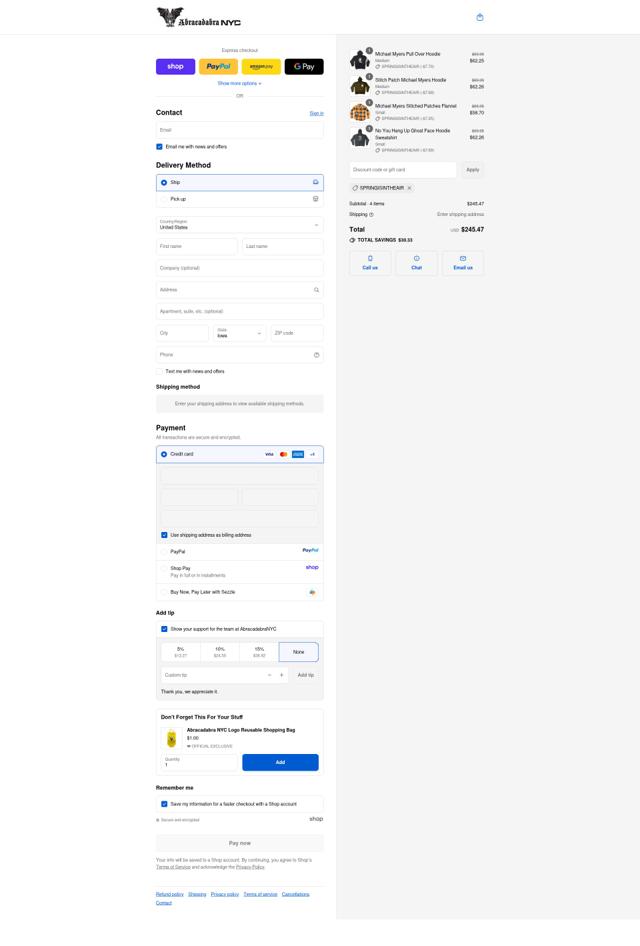
Task: Pay with Google Pay express button
Action: [304, 66]
